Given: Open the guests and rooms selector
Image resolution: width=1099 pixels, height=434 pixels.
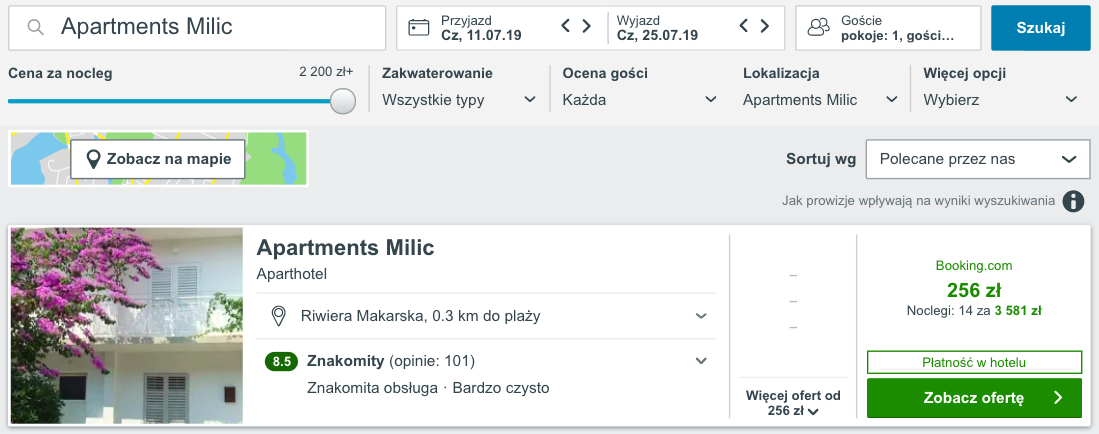Looking at the screenshot, I should click(x=888, y=28).
